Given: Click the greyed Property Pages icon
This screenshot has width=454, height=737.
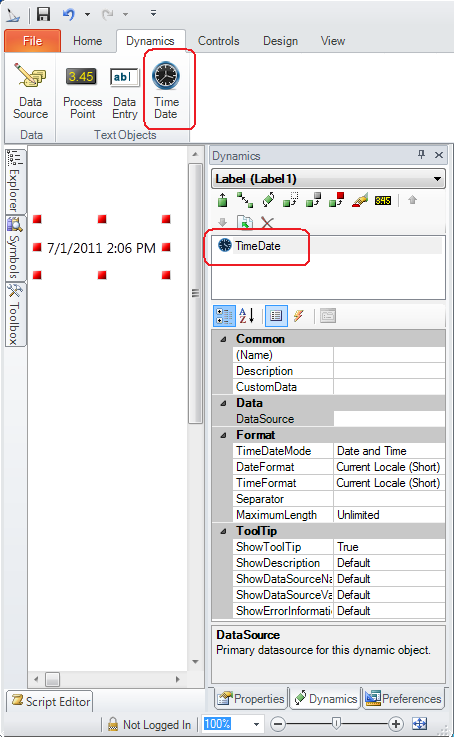Looking at the screenshot, I should 328,316.
